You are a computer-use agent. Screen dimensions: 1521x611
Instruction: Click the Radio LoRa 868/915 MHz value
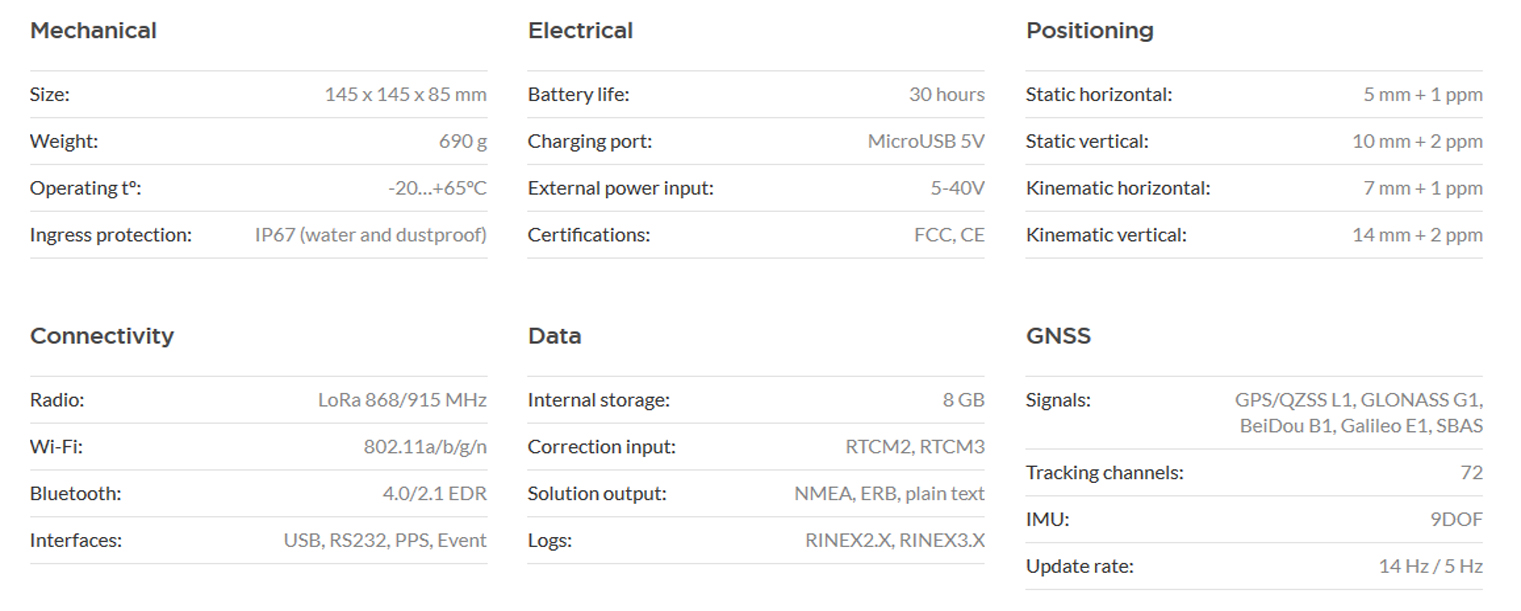point(402,400)
